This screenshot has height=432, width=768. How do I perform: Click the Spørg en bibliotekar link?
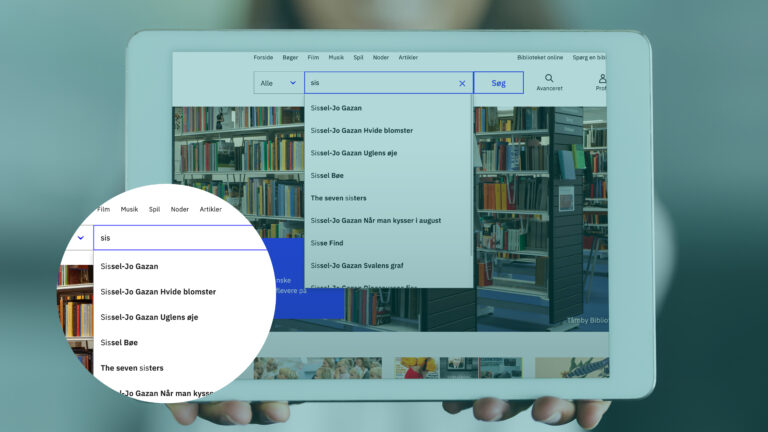(x=589, y=58)
